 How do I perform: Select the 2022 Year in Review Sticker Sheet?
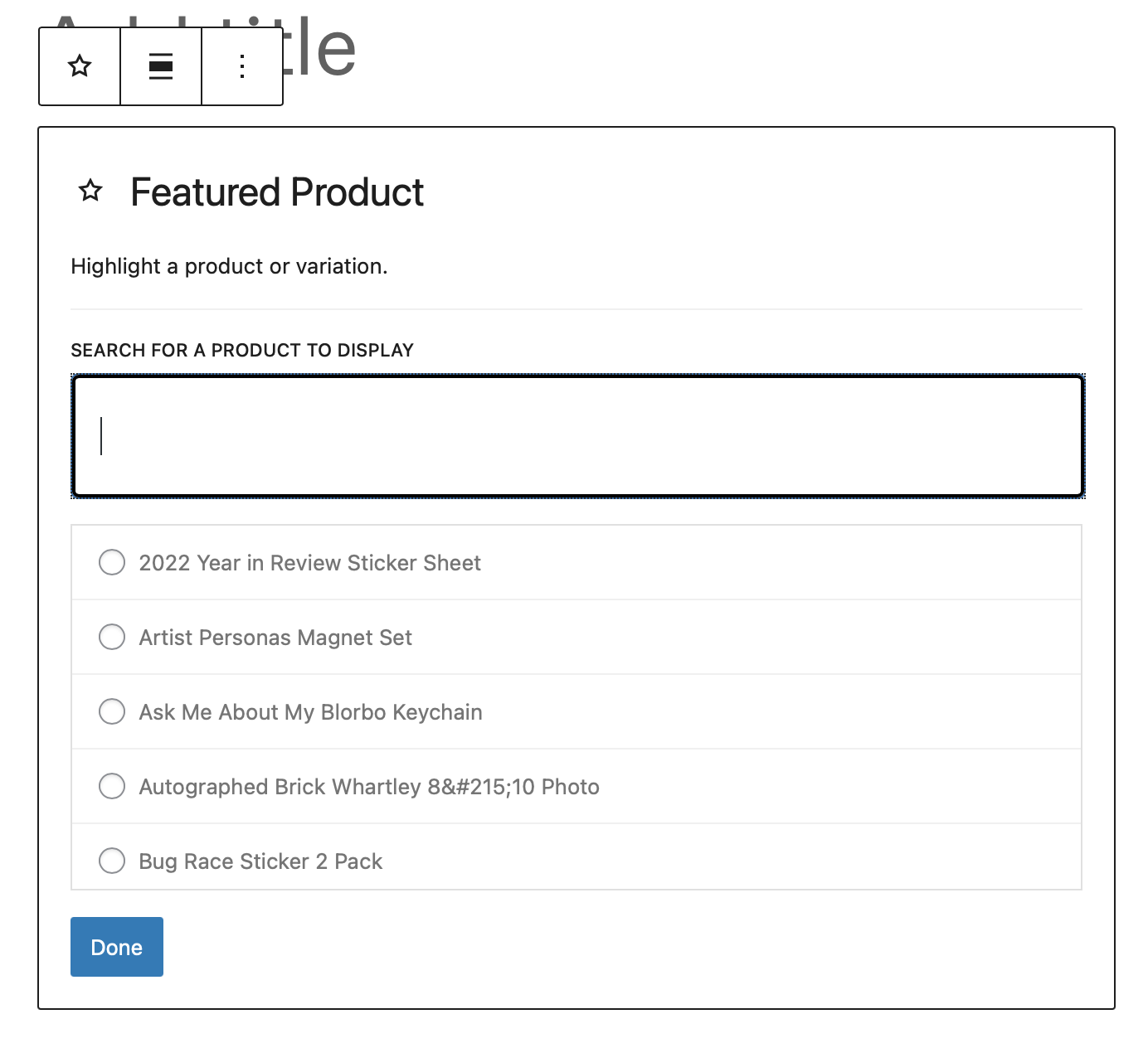click(x=111, y=562)
